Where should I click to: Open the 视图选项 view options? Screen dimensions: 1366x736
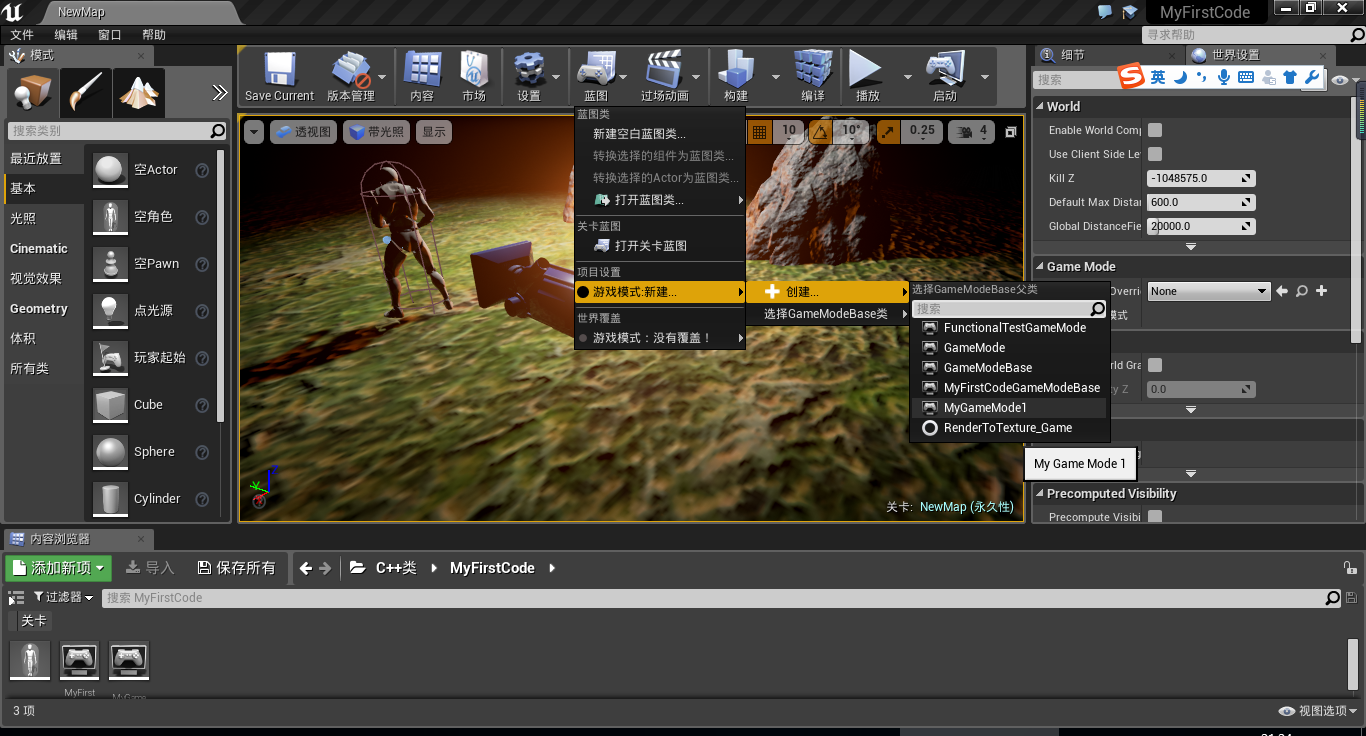[x=1319, y=711]
